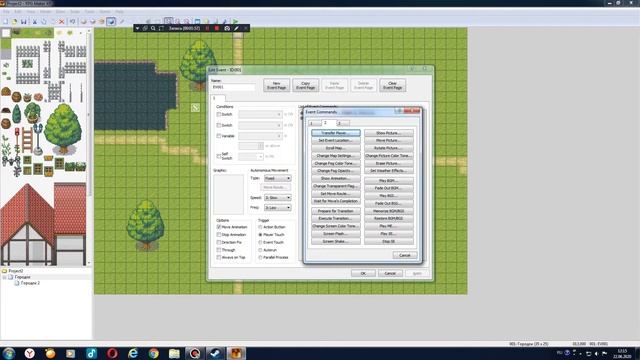Open movement Type dropdown
The height and width of the screenshot is (360, 640).
(278, 178)
